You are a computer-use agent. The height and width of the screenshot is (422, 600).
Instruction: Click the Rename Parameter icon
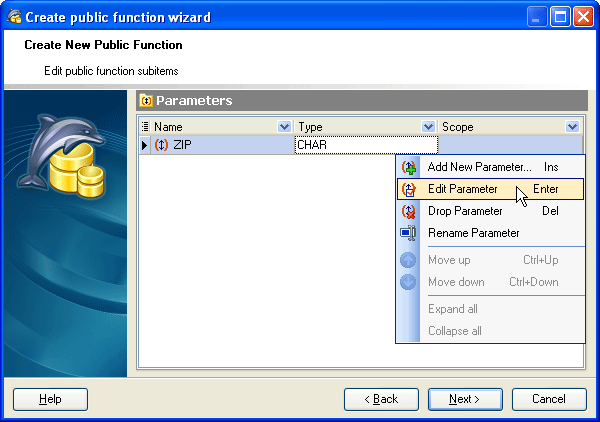[408, 233]
